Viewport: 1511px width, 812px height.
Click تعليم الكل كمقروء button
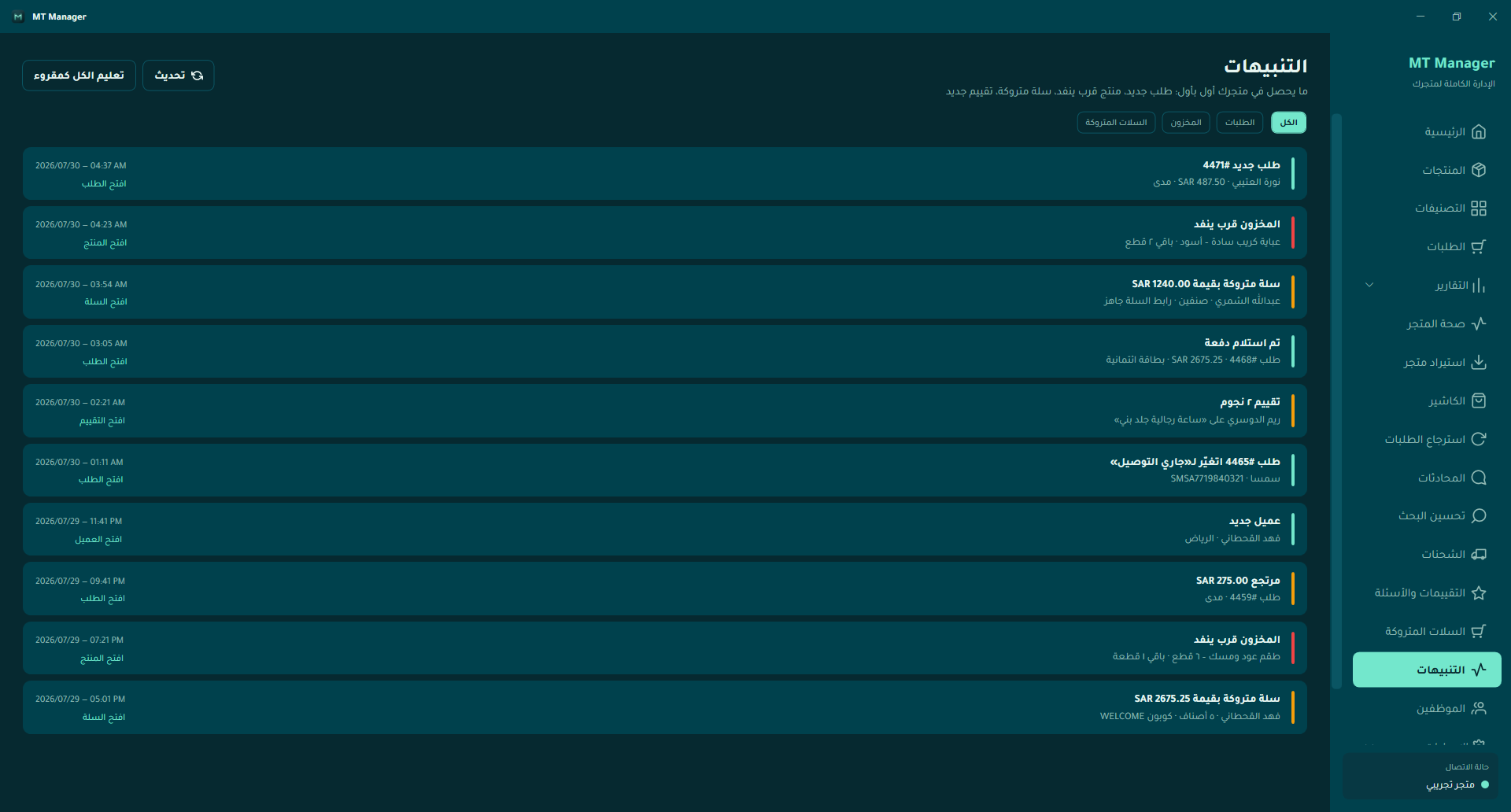pos(79,76)
